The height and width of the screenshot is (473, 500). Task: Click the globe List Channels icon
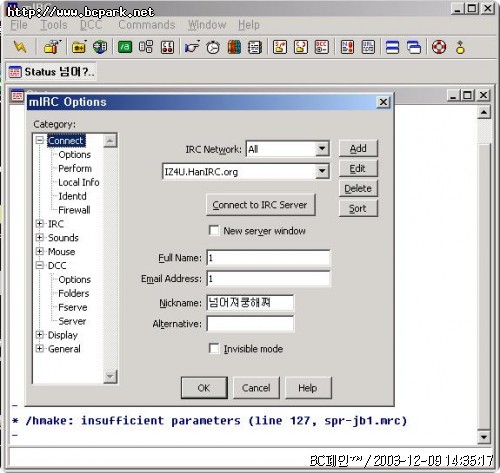point(100,47)
